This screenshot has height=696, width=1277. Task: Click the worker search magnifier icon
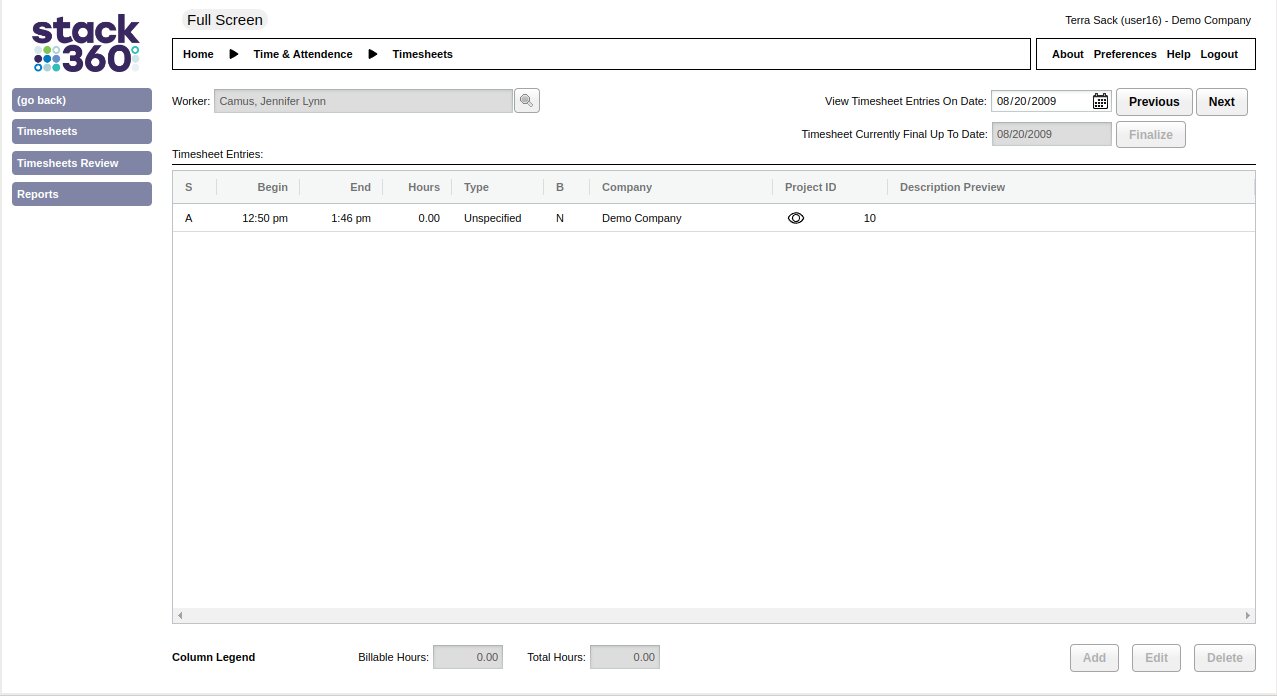click(x=527, y=101)
